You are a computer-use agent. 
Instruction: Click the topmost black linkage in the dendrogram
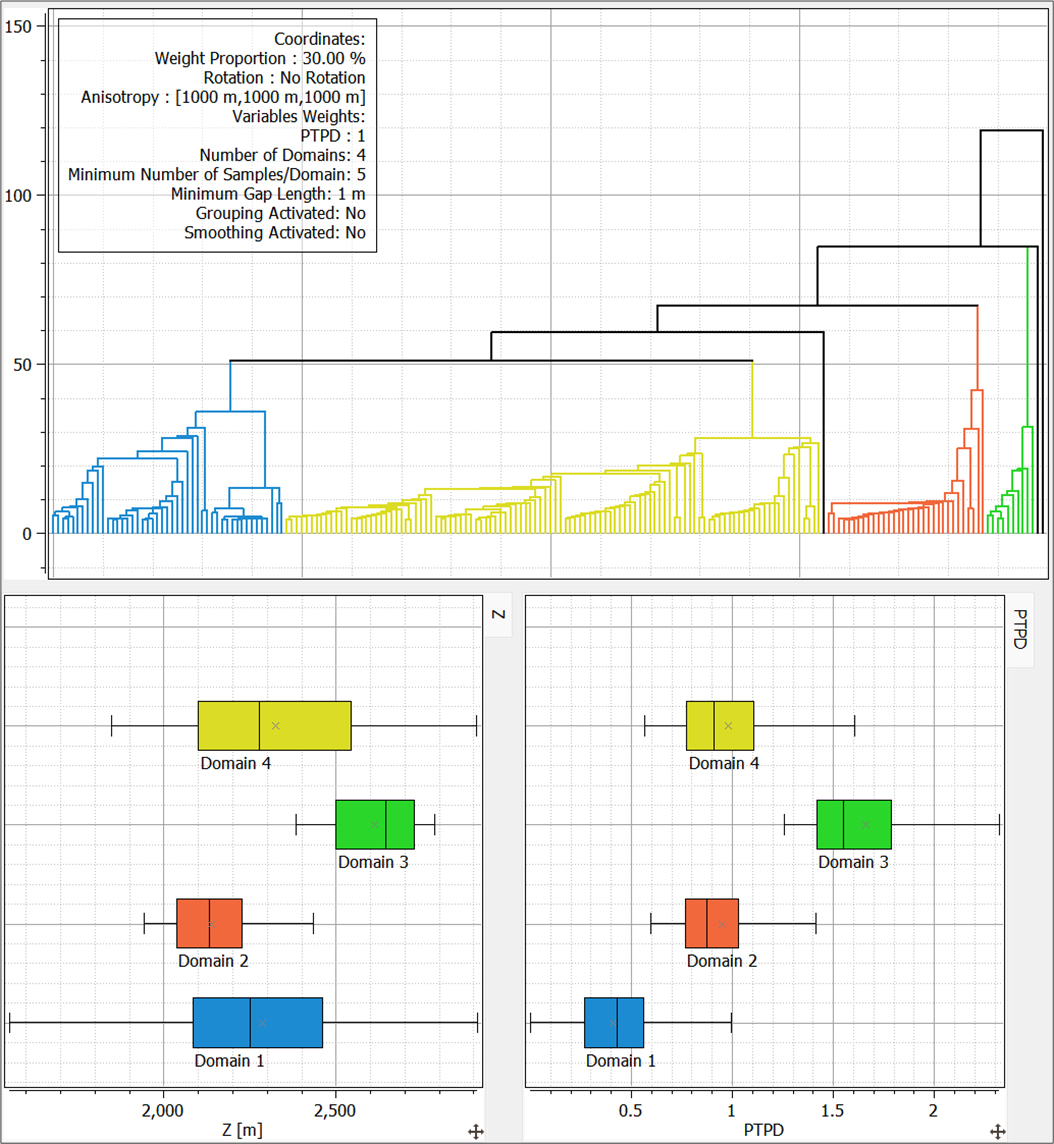point(1011,130)
